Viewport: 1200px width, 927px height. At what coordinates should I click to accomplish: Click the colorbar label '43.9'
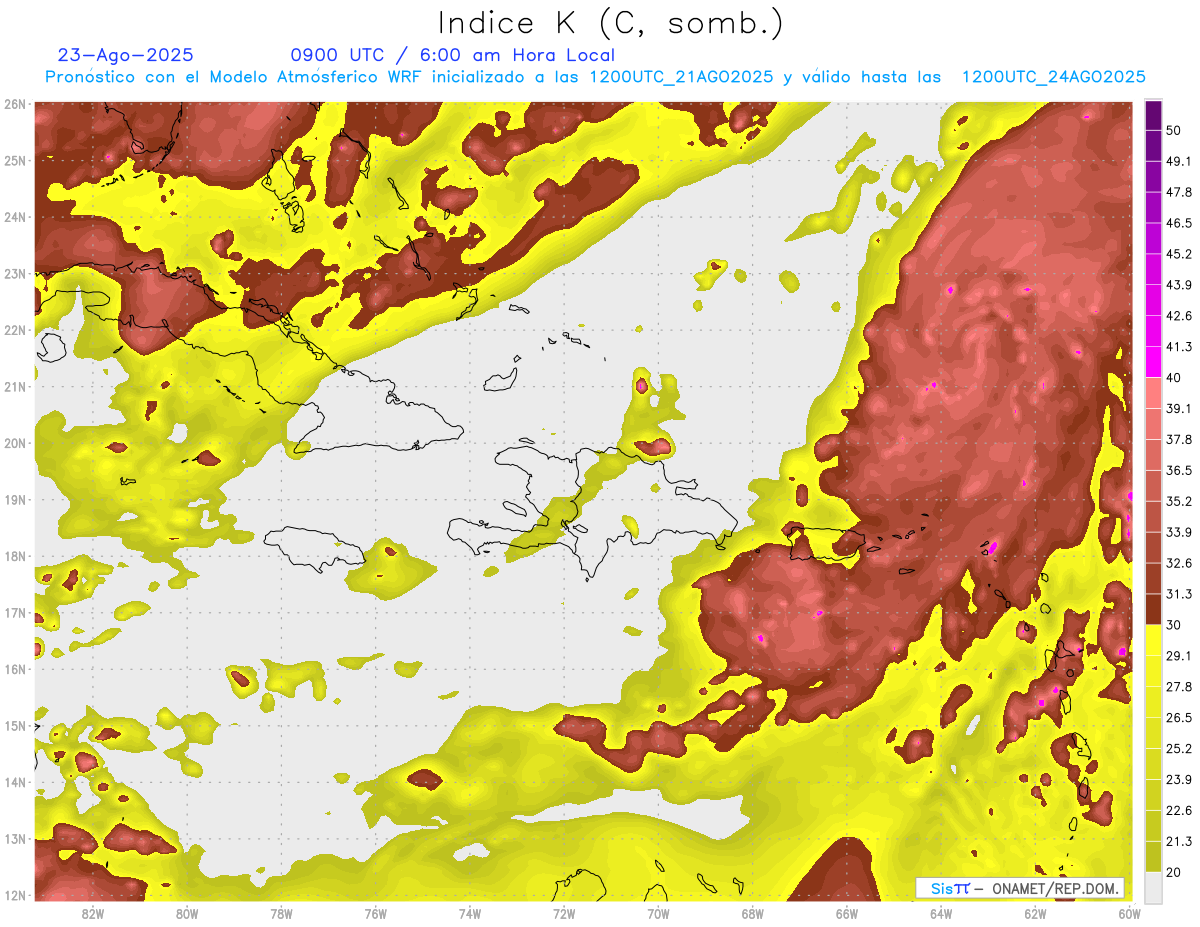1178,285
